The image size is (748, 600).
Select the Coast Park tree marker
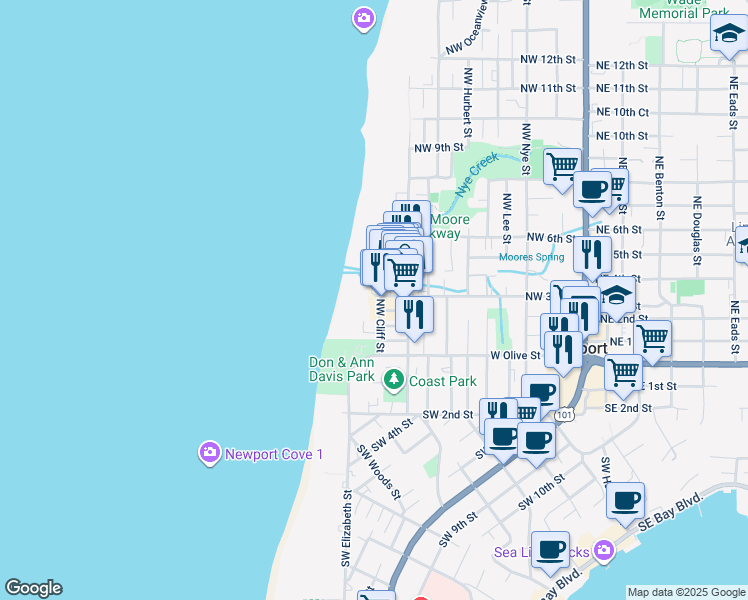394,380
